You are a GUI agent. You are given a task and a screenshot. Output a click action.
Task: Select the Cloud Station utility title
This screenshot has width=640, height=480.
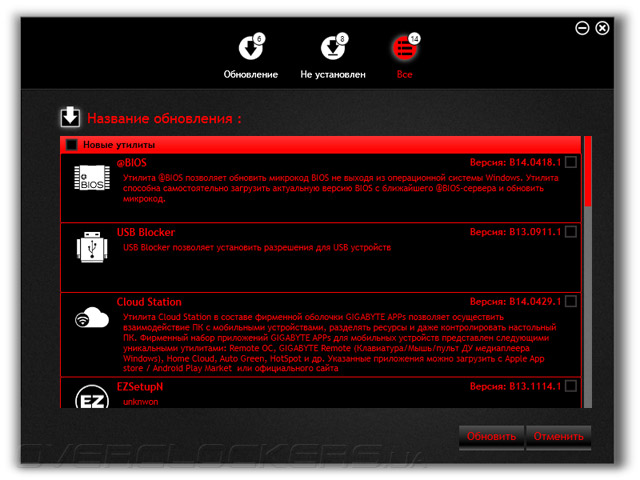(x=149, y=302)
